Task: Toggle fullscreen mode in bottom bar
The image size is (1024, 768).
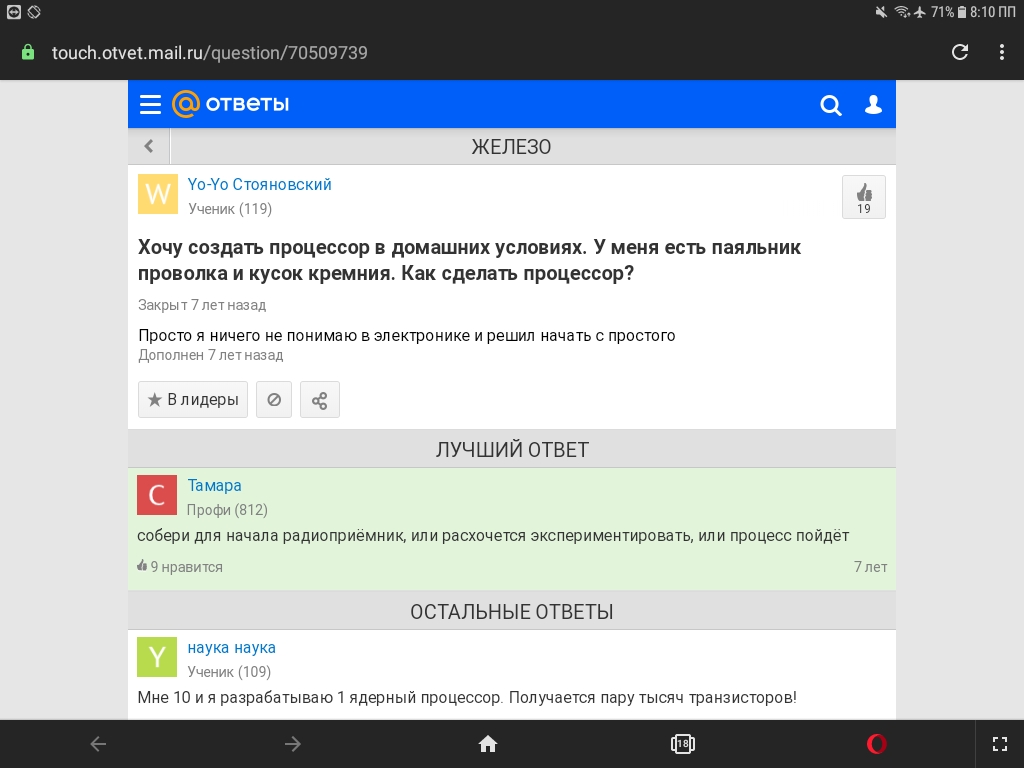Action: coord(999,743)
